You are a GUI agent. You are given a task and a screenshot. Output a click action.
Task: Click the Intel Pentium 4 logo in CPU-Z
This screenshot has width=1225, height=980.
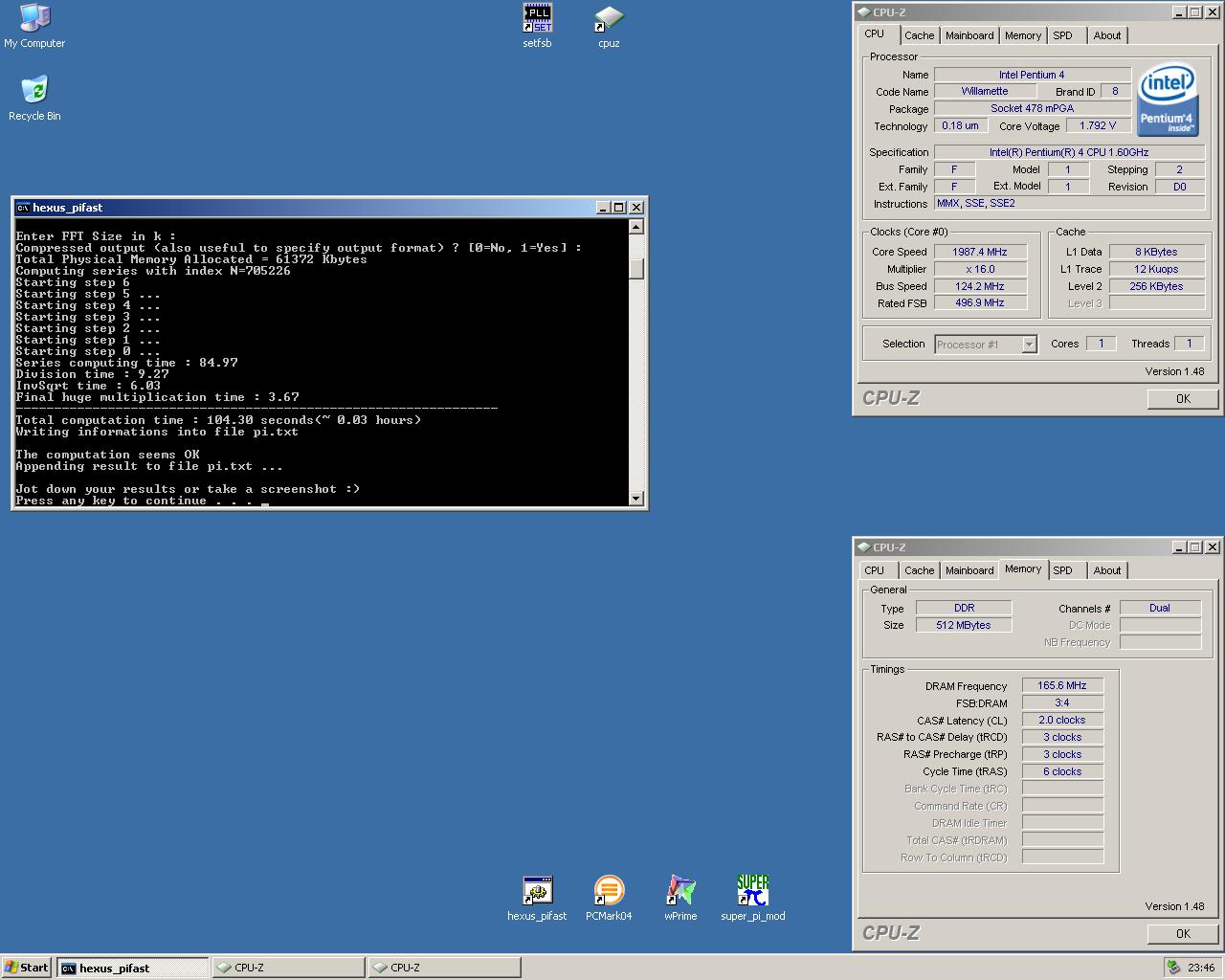1168,100
